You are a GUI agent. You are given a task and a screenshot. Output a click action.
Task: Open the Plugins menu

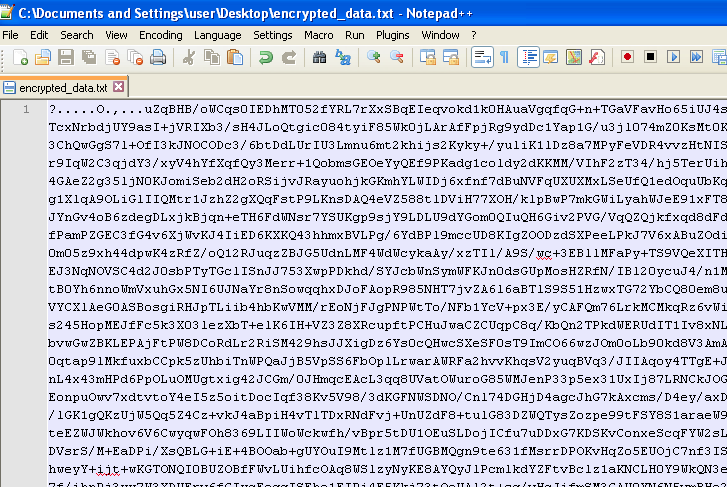coord(392,35)
